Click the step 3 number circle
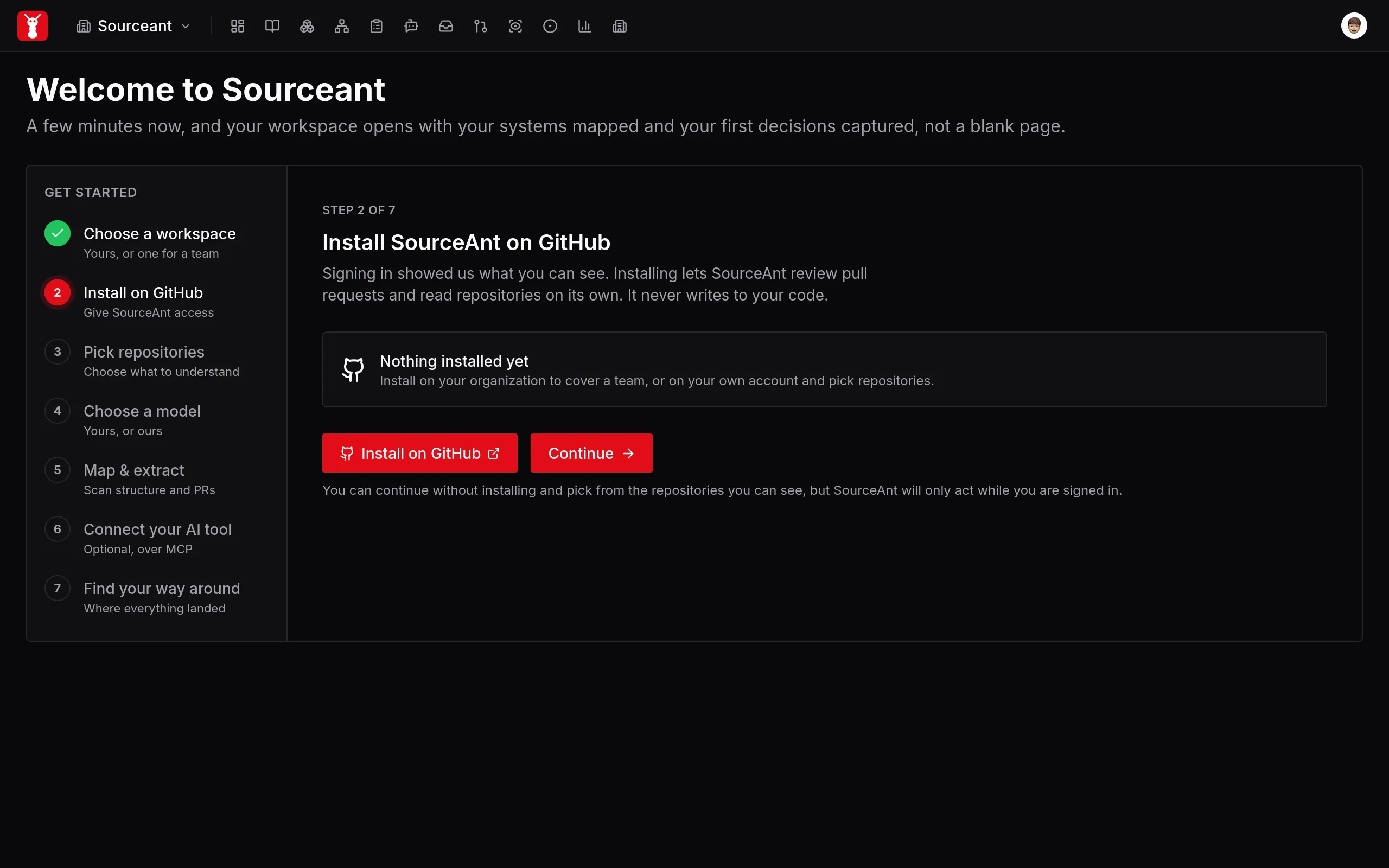This screenshot has width=1389, height=868. (x=58, y=352)
